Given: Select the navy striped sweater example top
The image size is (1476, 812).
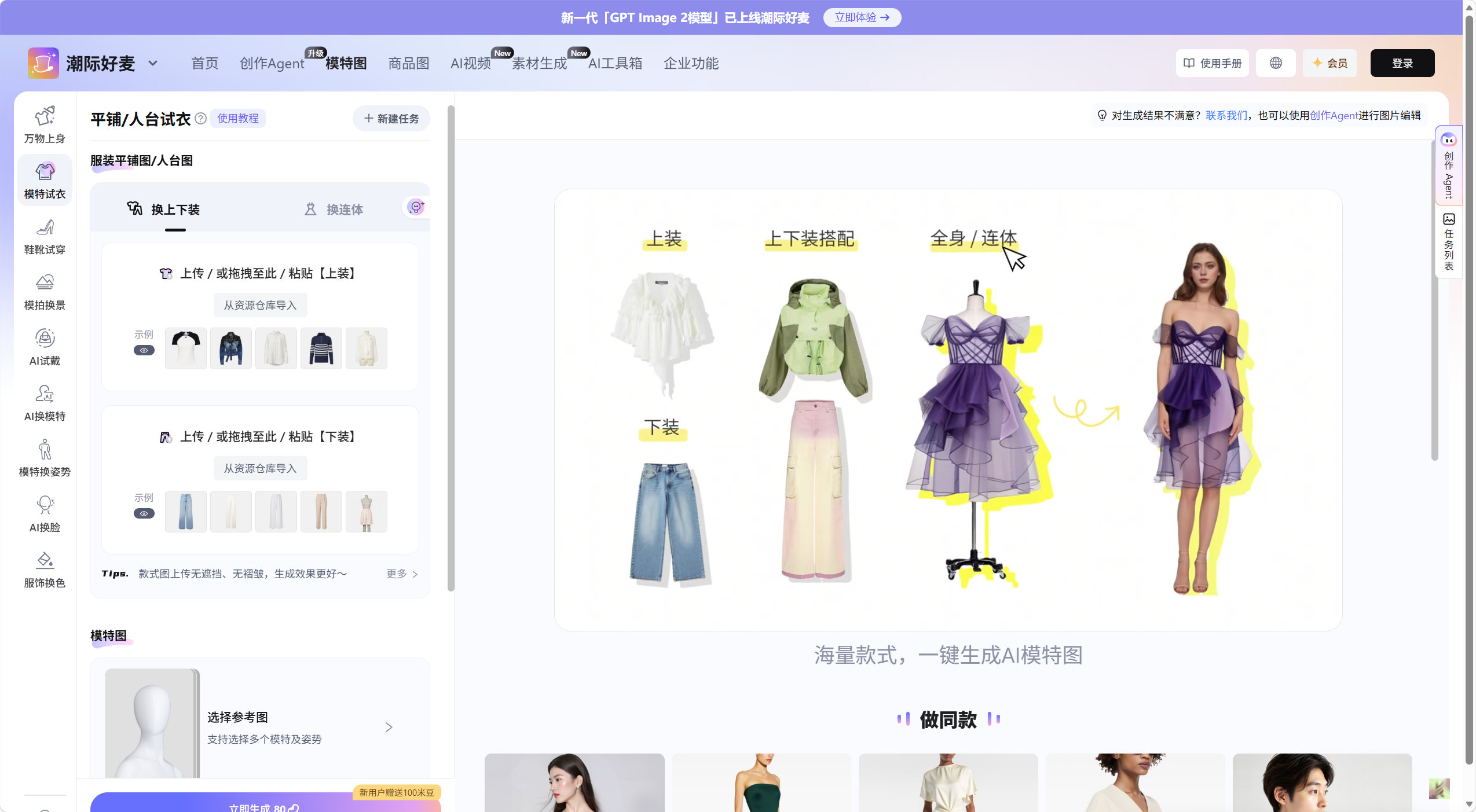Looking at the screenshot, I should tap(321, 348).
